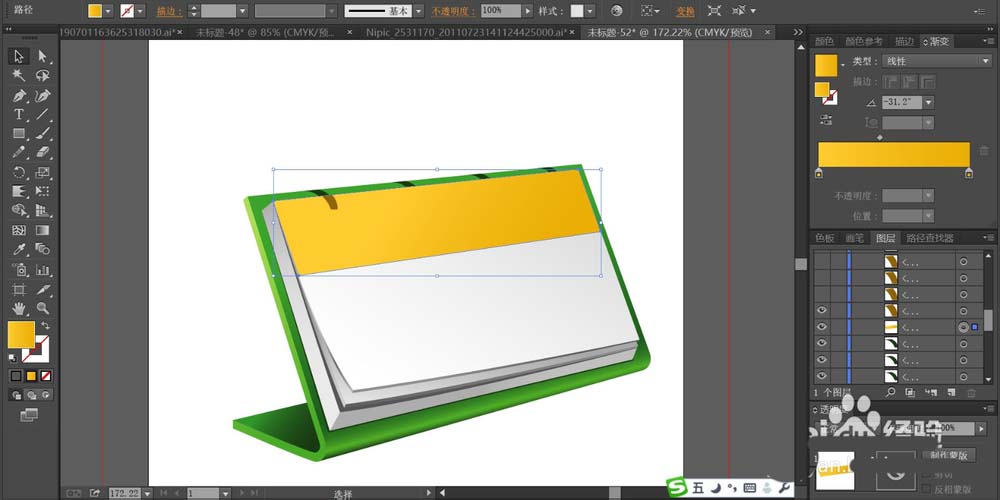
Task: Open the stroke color dropdown in the control bar
Action: tap(140, 11)
